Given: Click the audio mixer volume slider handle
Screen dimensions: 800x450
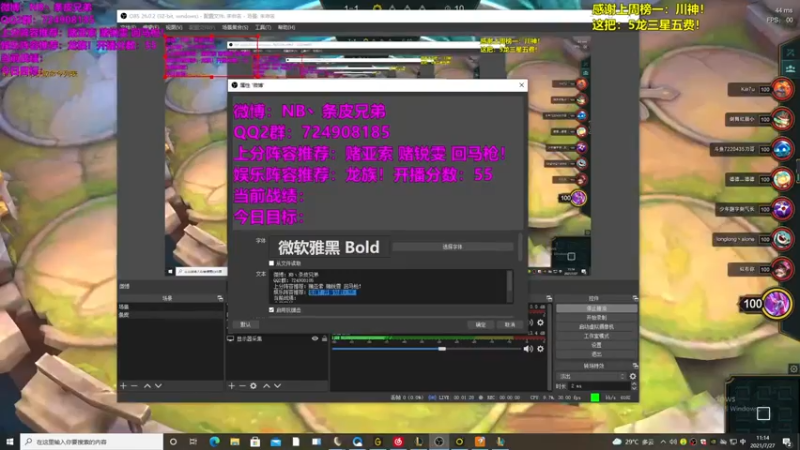Looking at the screenshot, I should pyautogui.click(x=442, y=348).
